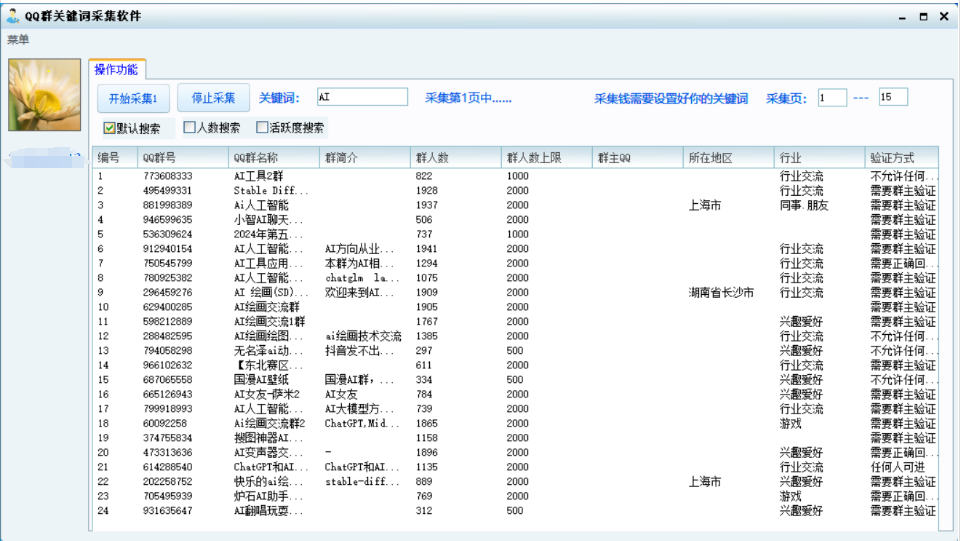Click group number 536309624
The height and width of the screenshot is (541, 960).
tap(168, 234)
